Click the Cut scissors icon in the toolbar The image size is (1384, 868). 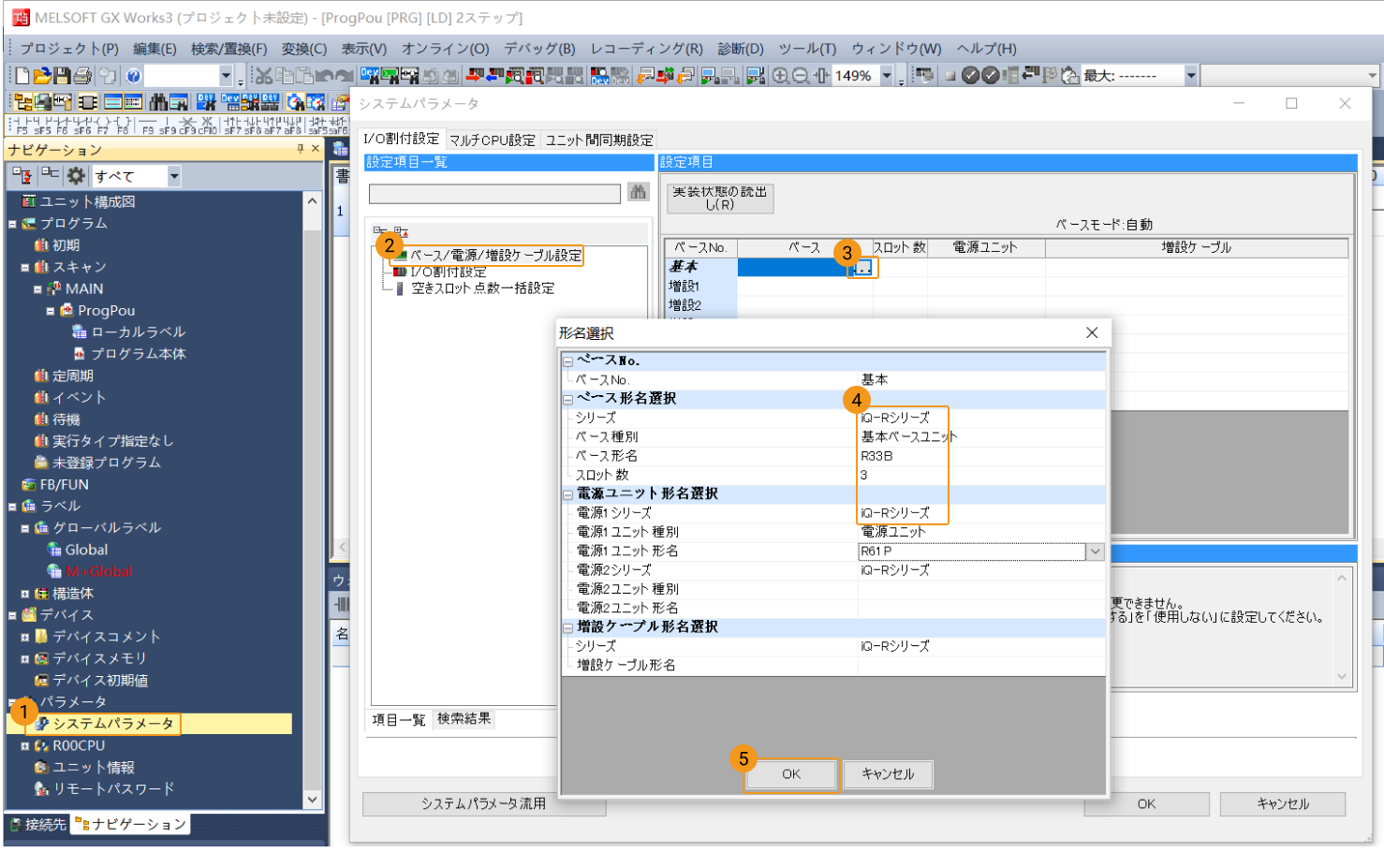point(264,76)
